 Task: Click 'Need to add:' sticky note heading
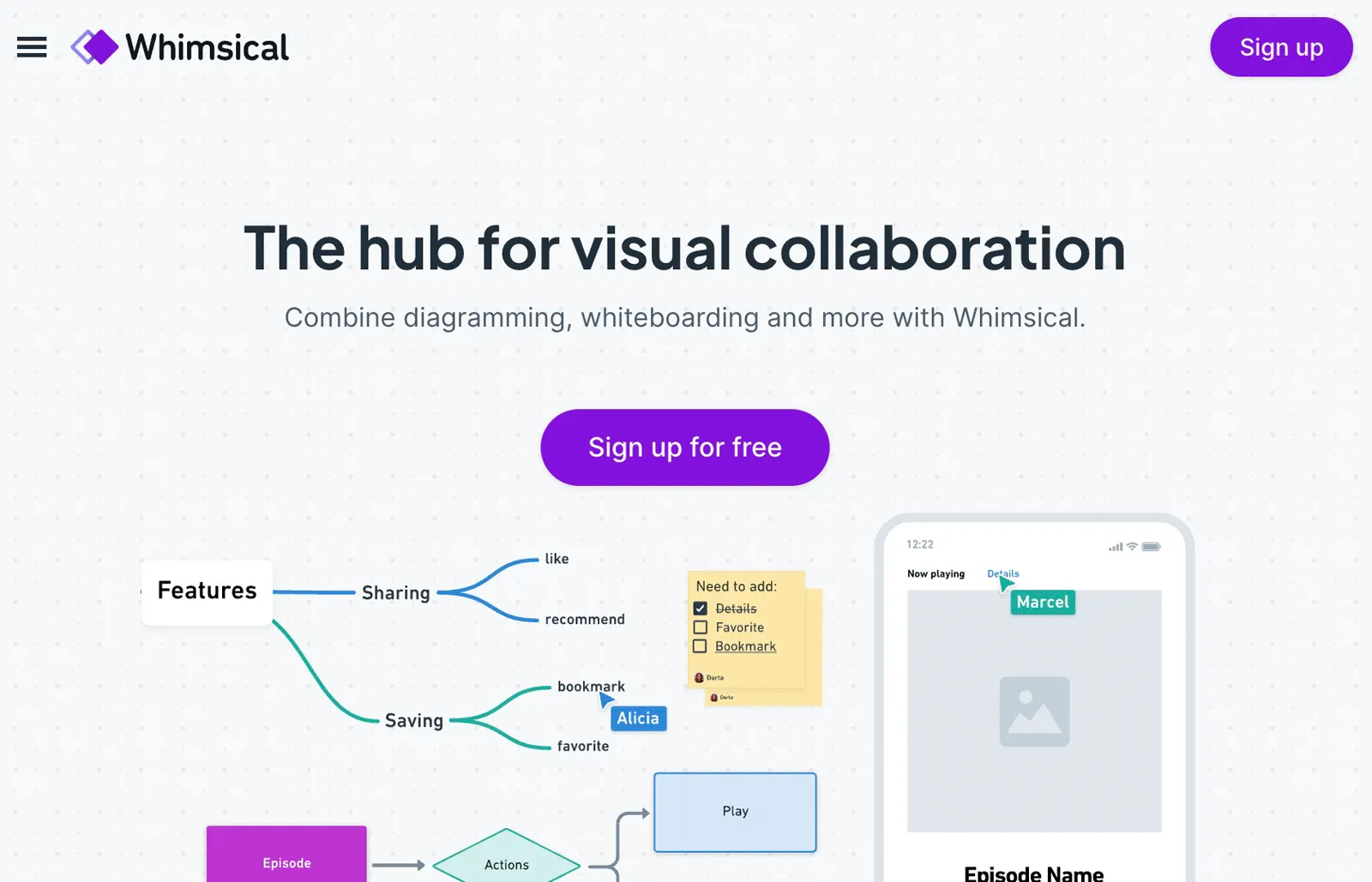pos(737,586)
